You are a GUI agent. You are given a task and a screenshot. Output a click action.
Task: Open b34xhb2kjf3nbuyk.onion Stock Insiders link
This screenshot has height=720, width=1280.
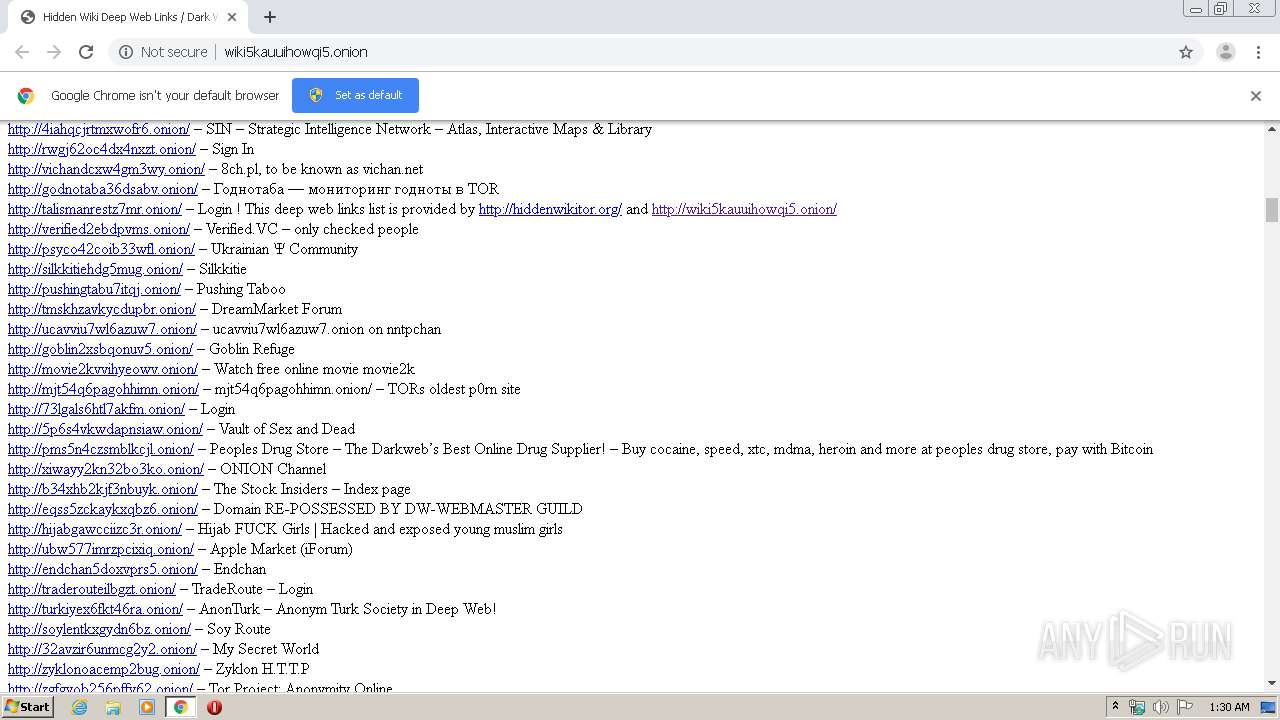pos(103,489)
